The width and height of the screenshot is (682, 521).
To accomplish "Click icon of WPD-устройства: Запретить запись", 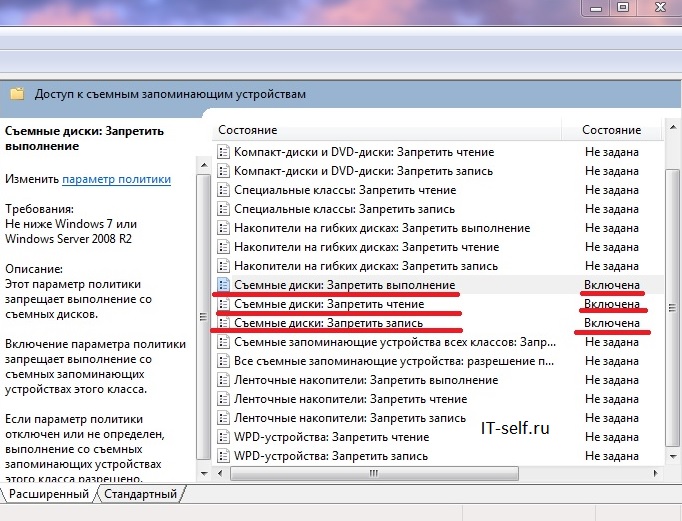I will point(223,456).
